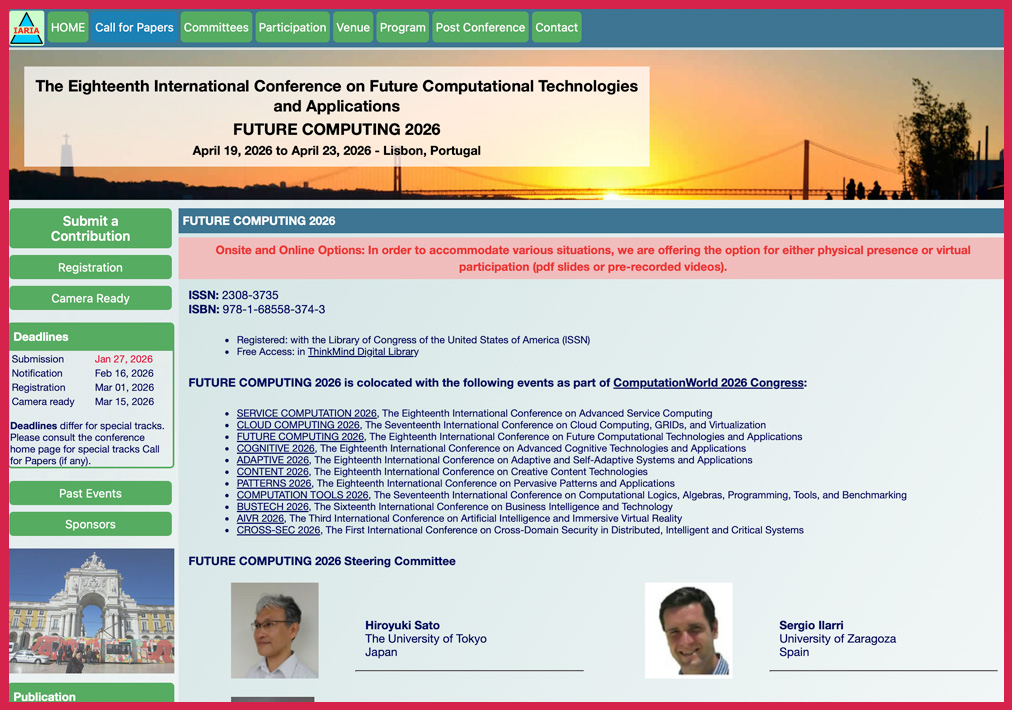Click the Sponsors sidebar button

click(x=90, y=524)
